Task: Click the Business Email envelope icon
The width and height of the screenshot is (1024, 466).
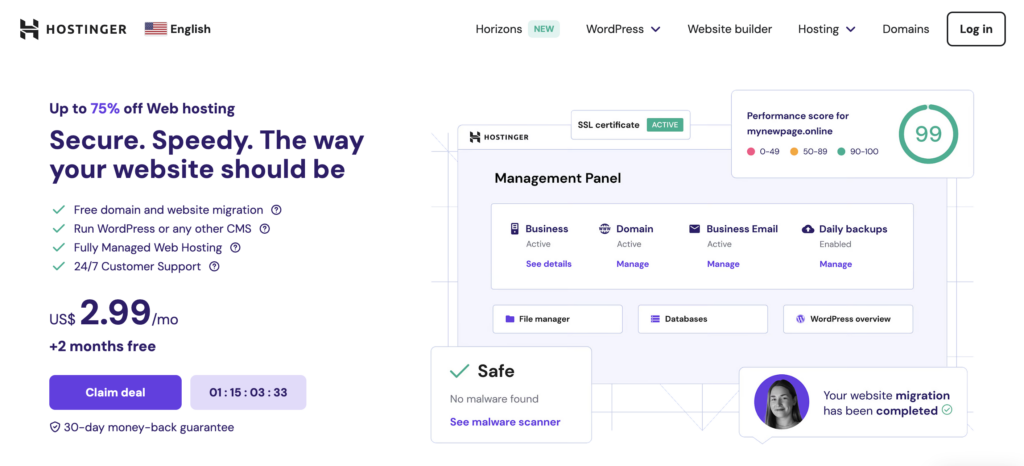Action: 694,229
